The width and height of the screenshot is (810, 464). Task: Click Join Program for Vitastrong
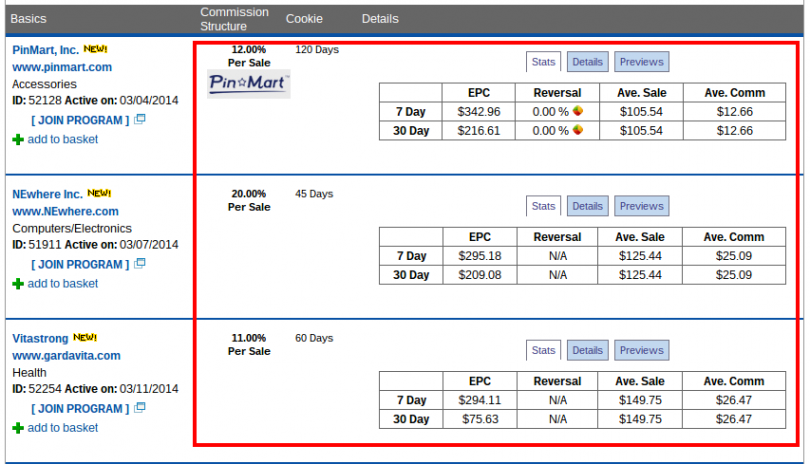tap(80, 409)
